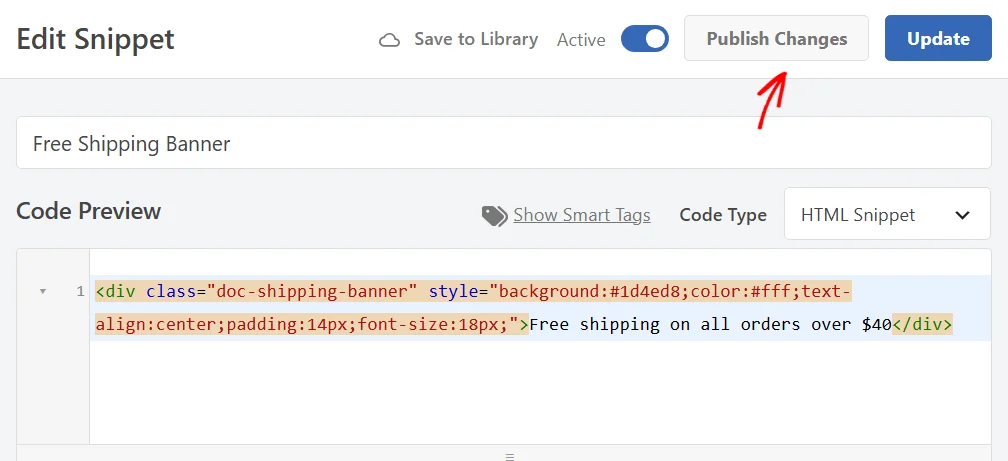Click the cloud icon beside Save to Library
The height and width of the screenshot is (461, 1008).
389,41
